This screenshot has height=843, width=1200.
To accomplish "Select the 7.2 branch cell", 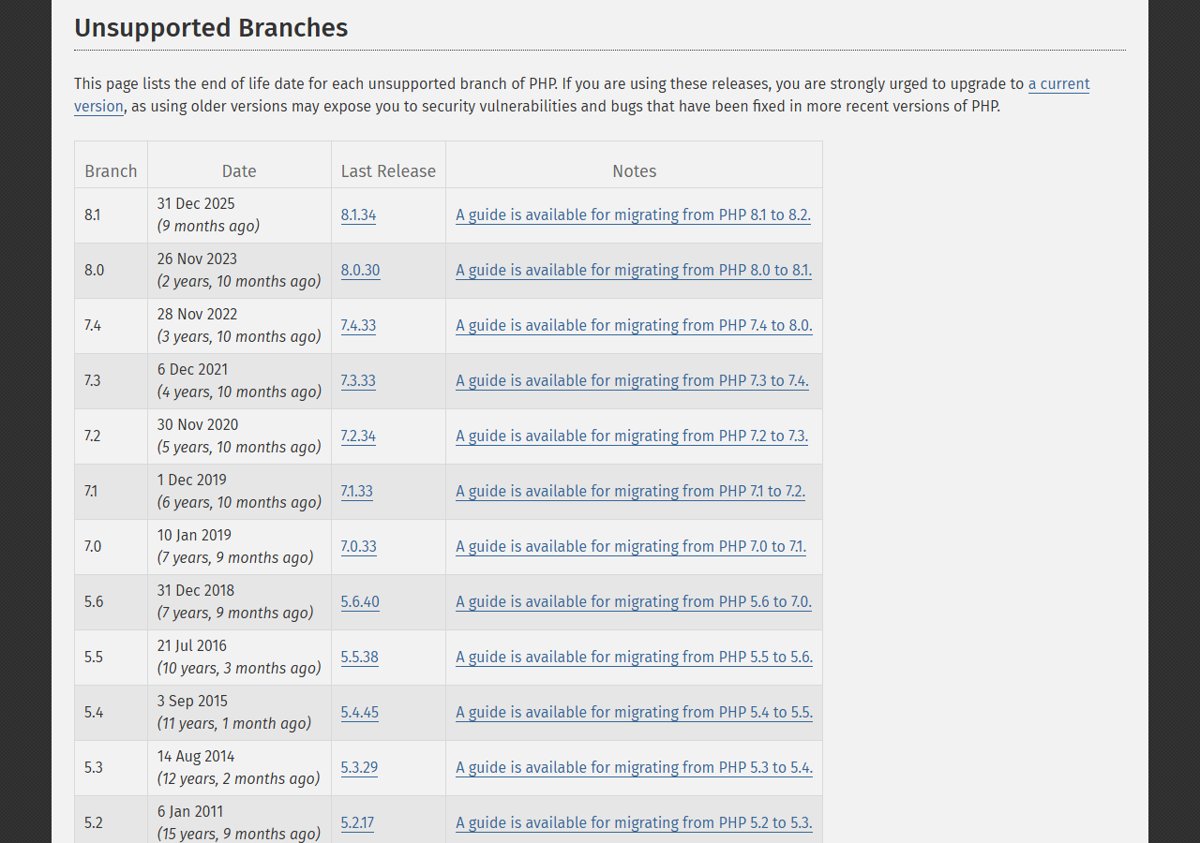I will click(111, 436).
